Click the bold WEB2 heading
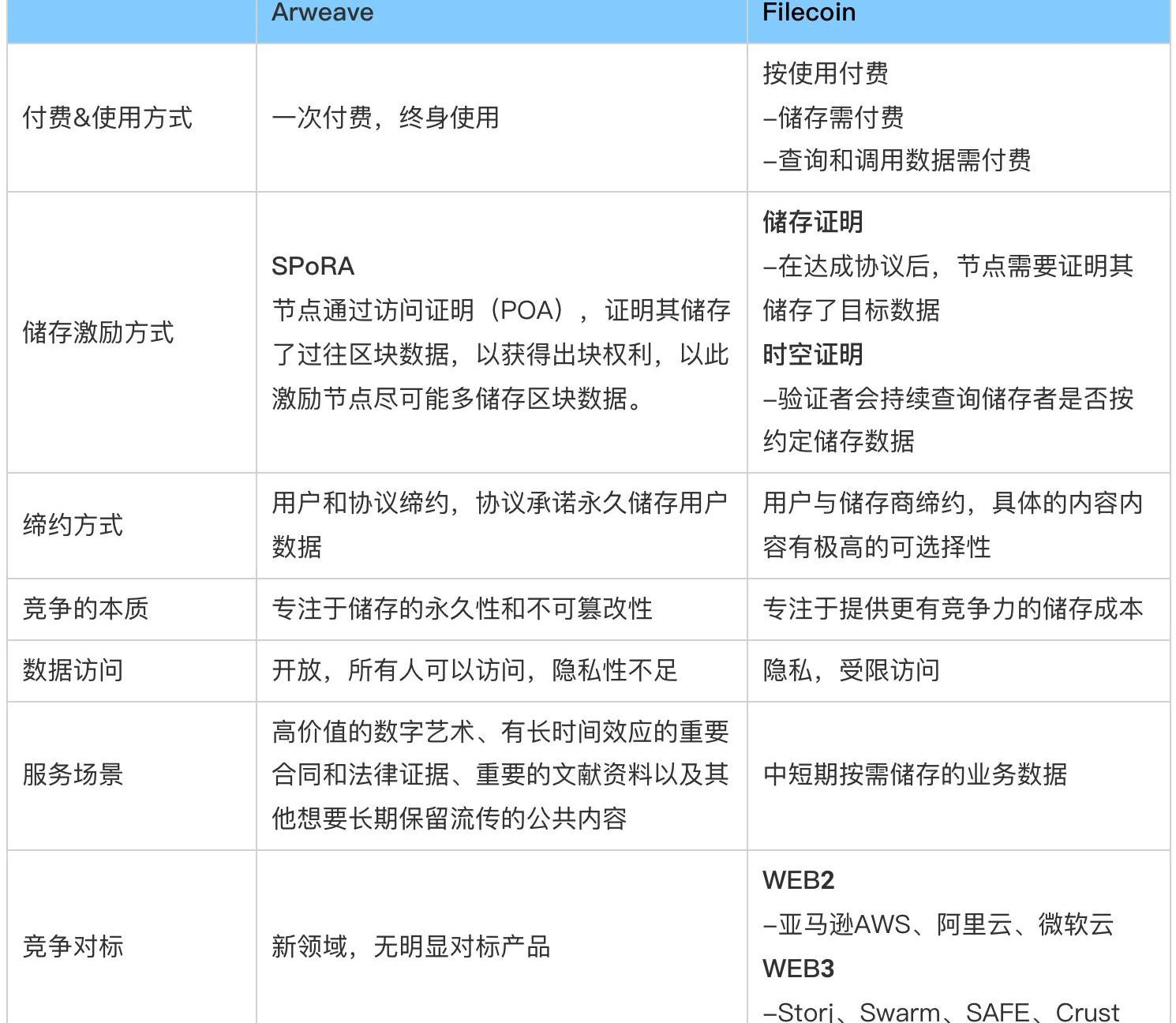This screenshot has height=1023, width=1176. [798, 880]
